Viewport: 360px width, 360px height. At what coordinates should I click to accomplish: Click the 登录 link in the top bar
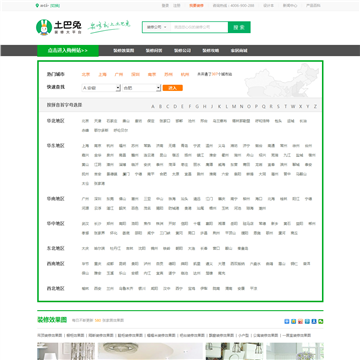165,5
